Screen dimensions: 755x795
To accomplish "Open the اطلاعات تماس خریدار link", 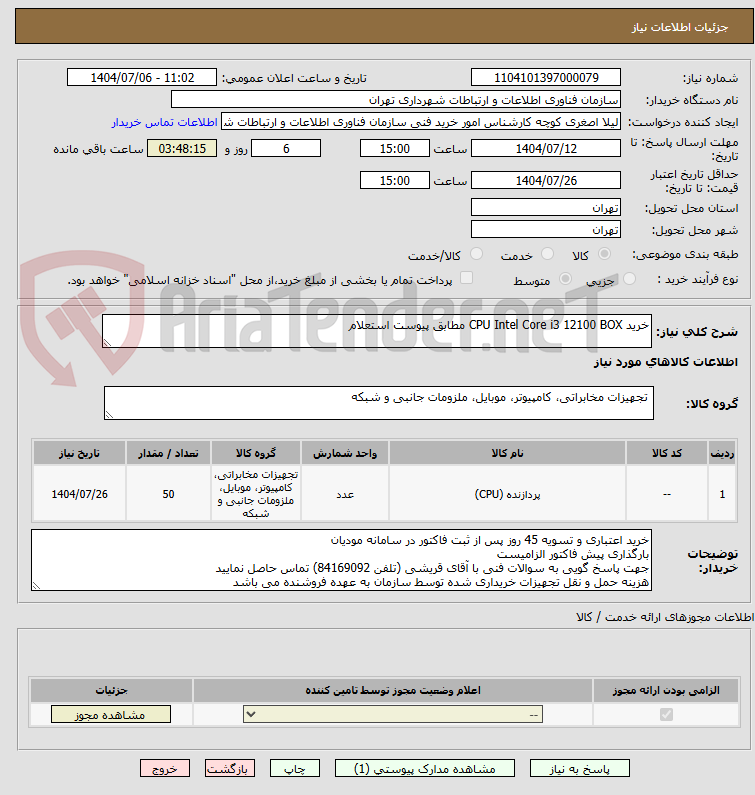I will (x=164, y=122).
